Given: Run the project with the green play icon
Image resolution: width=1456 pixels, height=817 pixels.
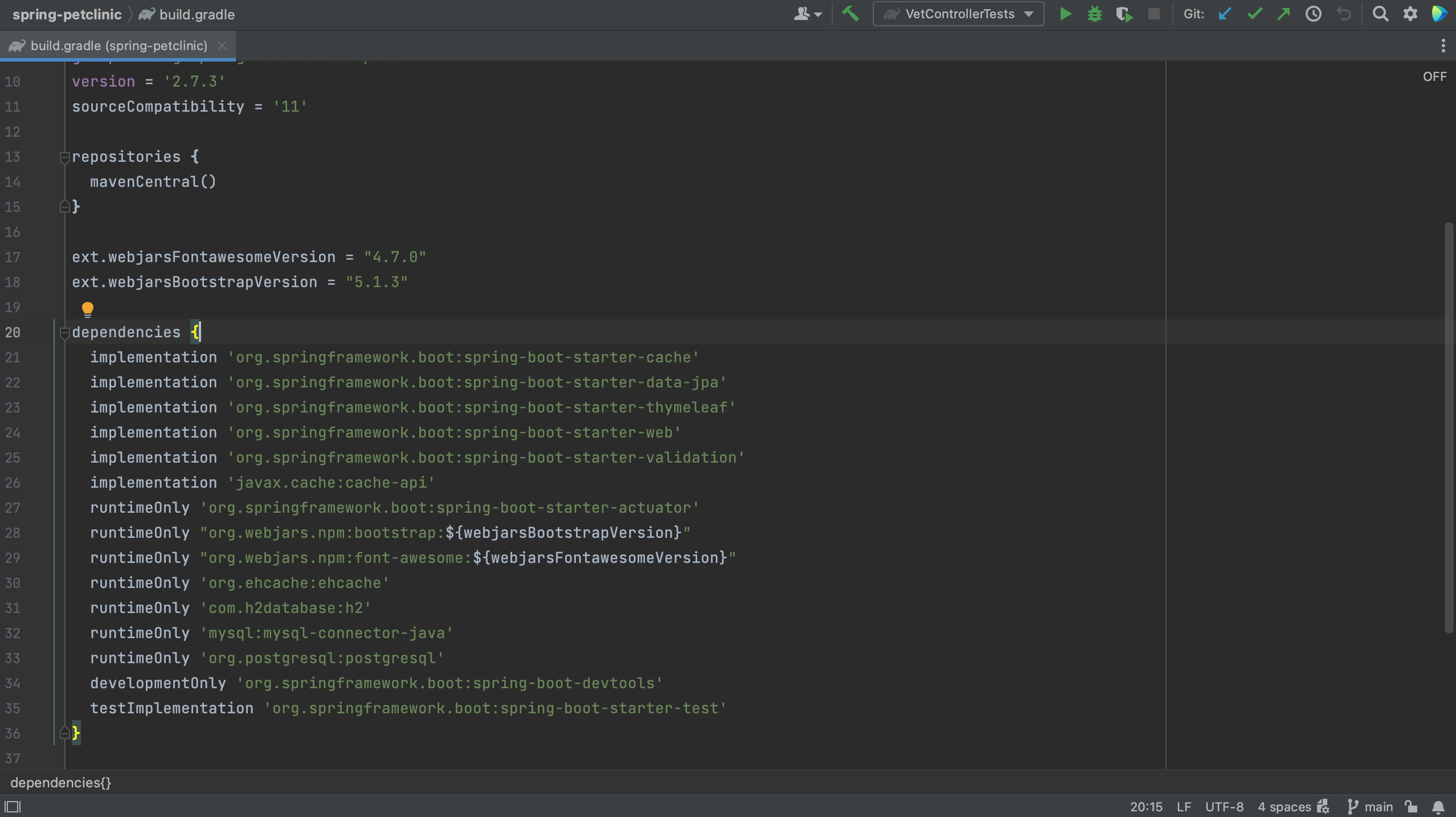Looking at the screenshot, I should click(x=1065, y=14).
